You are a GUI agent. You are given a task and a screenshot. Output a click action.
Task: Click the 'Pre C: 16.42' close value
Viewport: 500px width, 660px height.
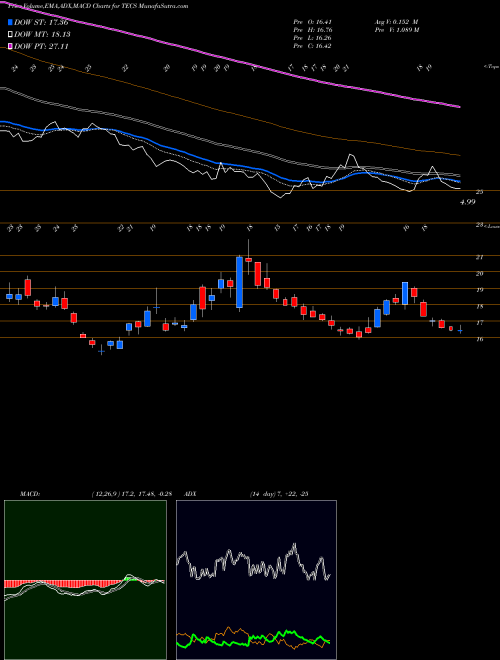tap(312, 46)
